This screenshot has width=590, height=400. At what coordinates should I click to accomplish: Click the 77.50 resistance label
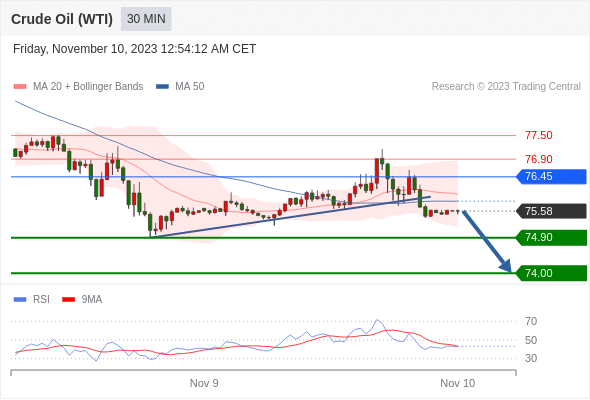539,135
